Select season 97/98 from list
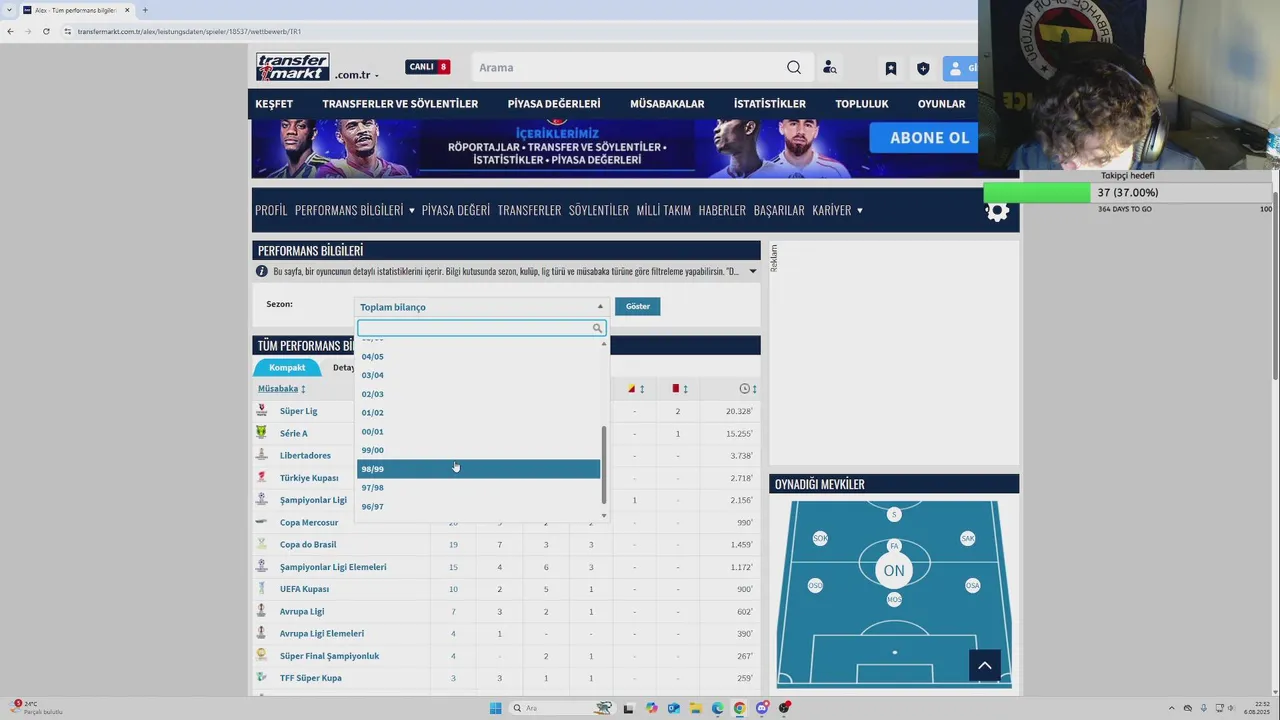 [478, 488]
